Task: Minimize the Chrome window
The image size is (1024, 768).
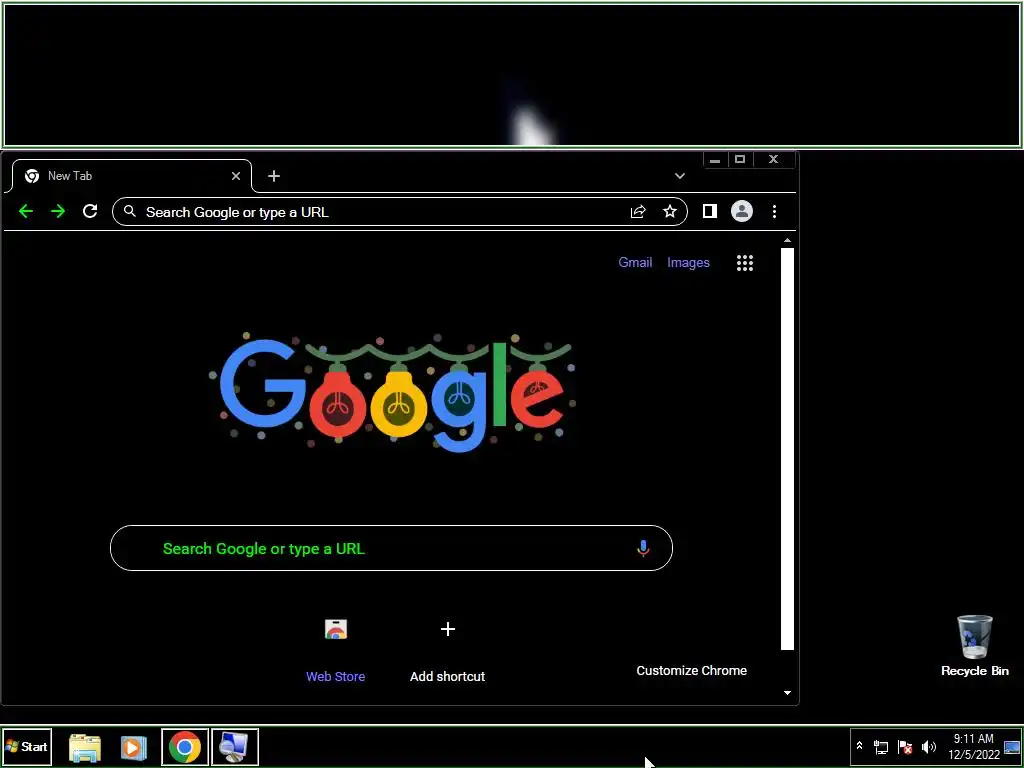Action: click(715, 159)
